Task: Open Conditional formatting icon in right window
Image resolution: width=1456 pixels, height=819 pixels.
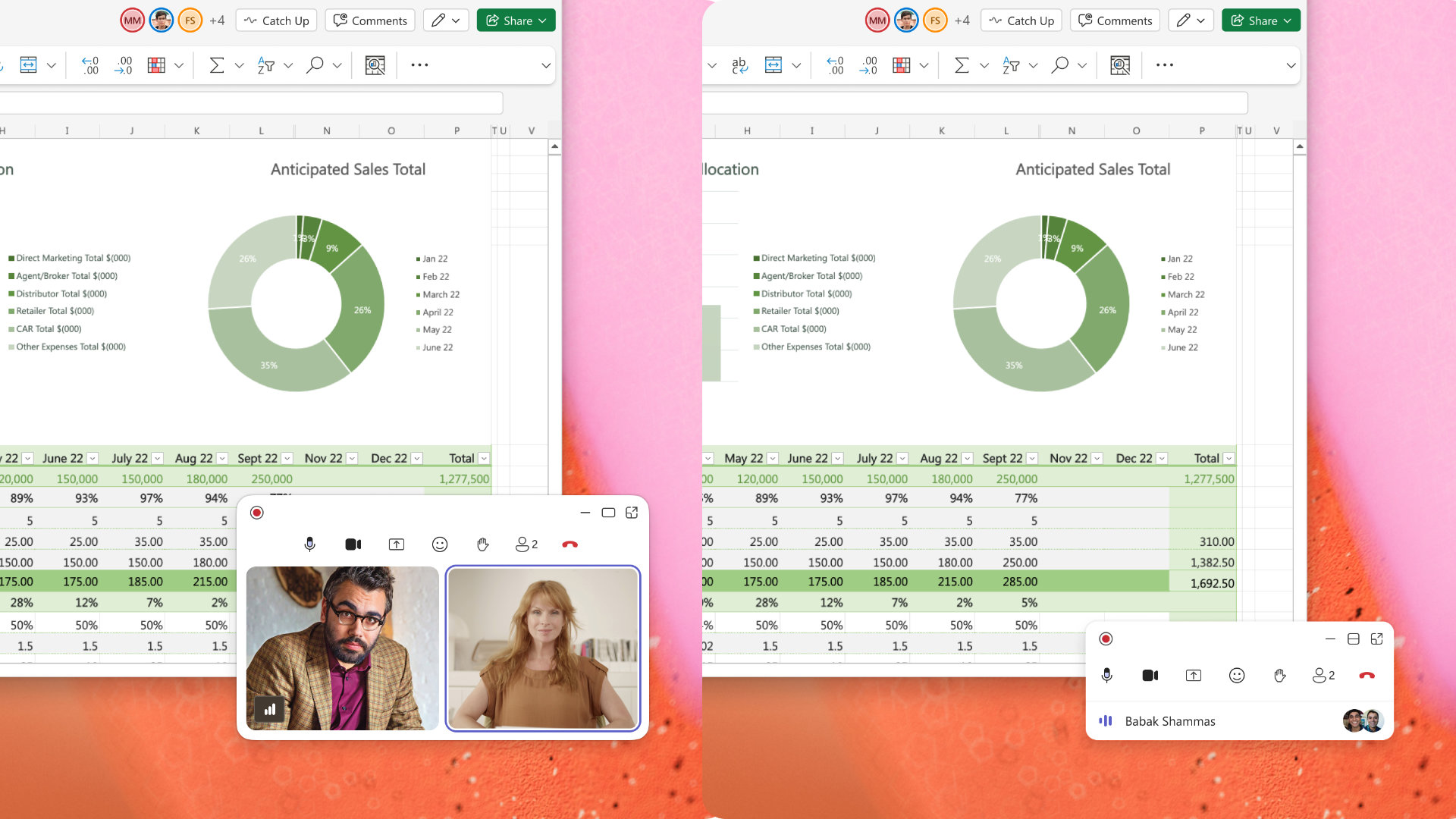Action: click(901, 65)
